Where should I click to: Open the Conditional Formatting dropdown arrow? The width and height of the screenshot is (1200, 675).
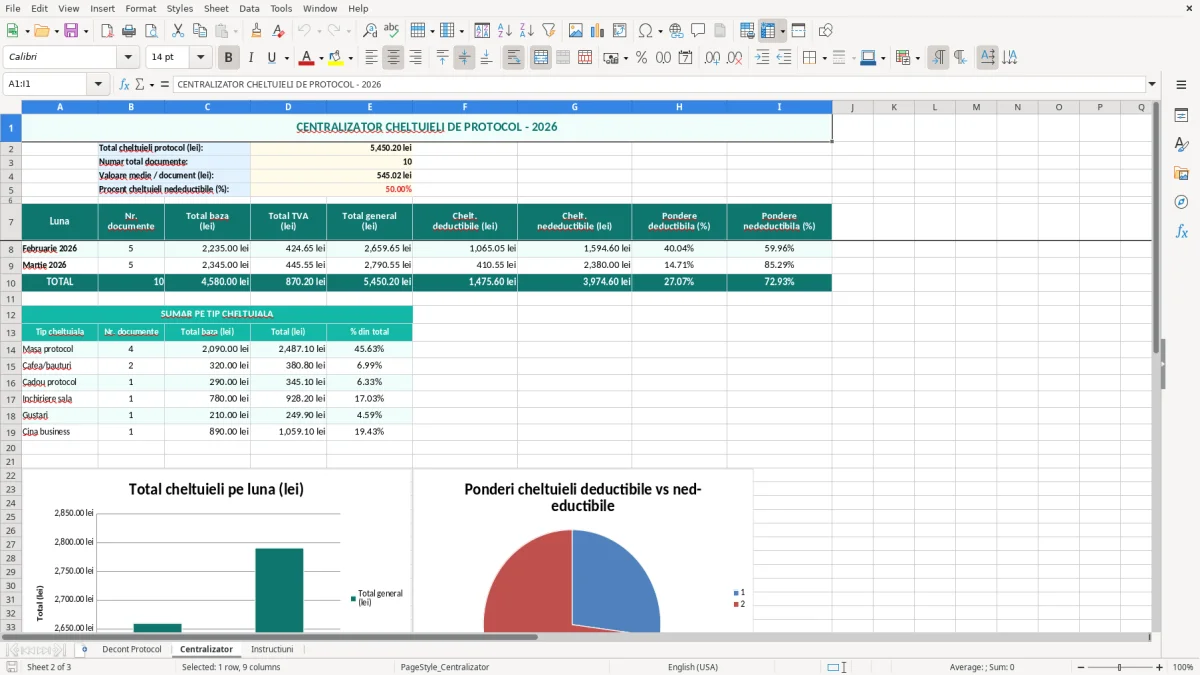[x=917, y=58]
